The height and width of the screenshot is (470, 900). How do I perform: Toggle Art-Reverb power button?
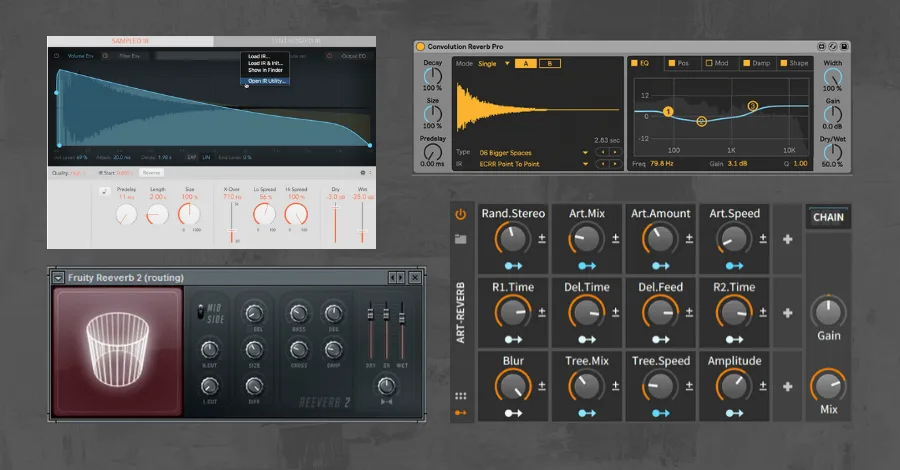coord(460,215)
